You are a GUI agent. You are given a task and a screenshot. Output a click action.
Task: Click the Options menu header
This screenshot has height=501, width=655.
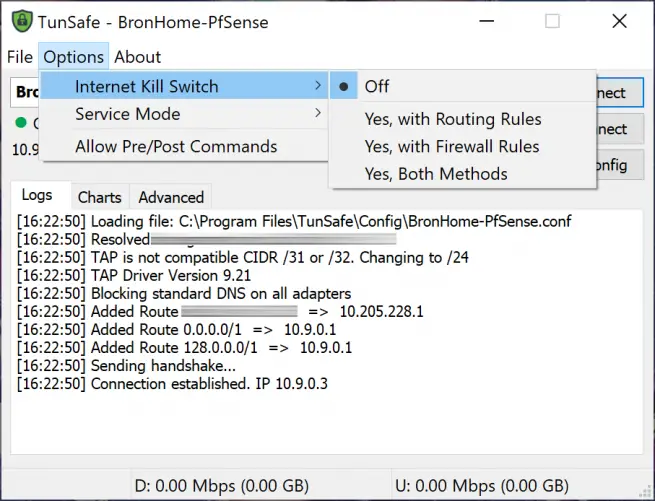(74, 57)
